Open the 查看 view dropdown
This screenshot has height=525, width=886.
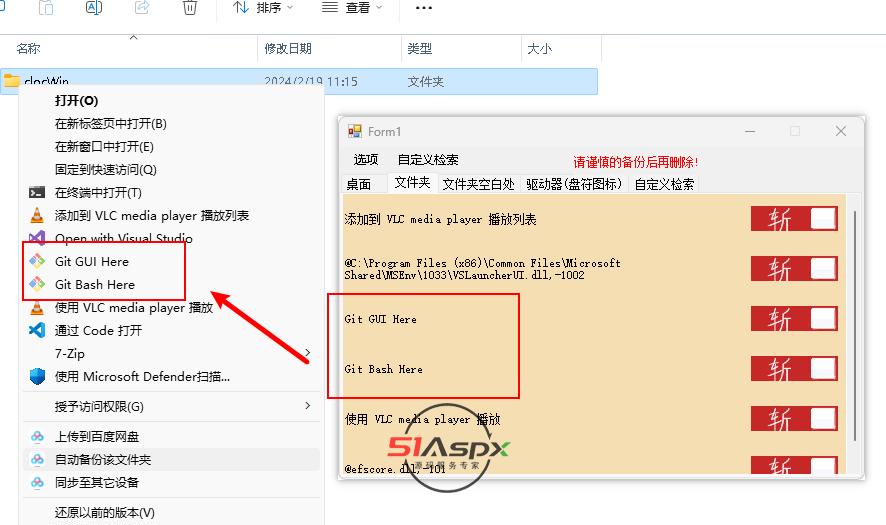click(x=352, y=8)
